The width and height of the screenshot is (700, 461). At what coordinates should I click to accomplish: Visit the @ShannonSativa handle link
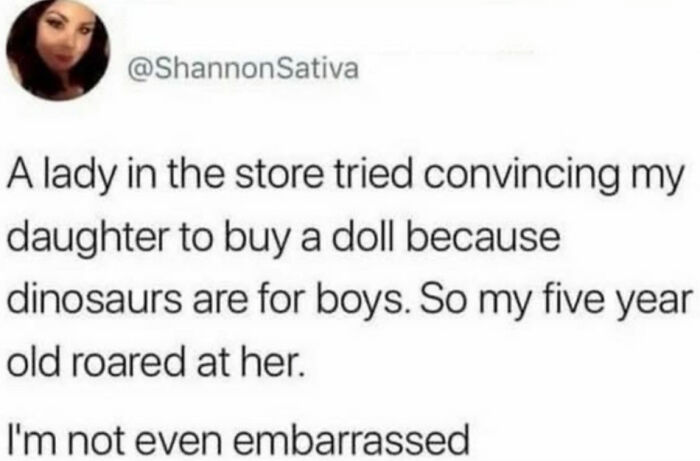coord(243,69)
